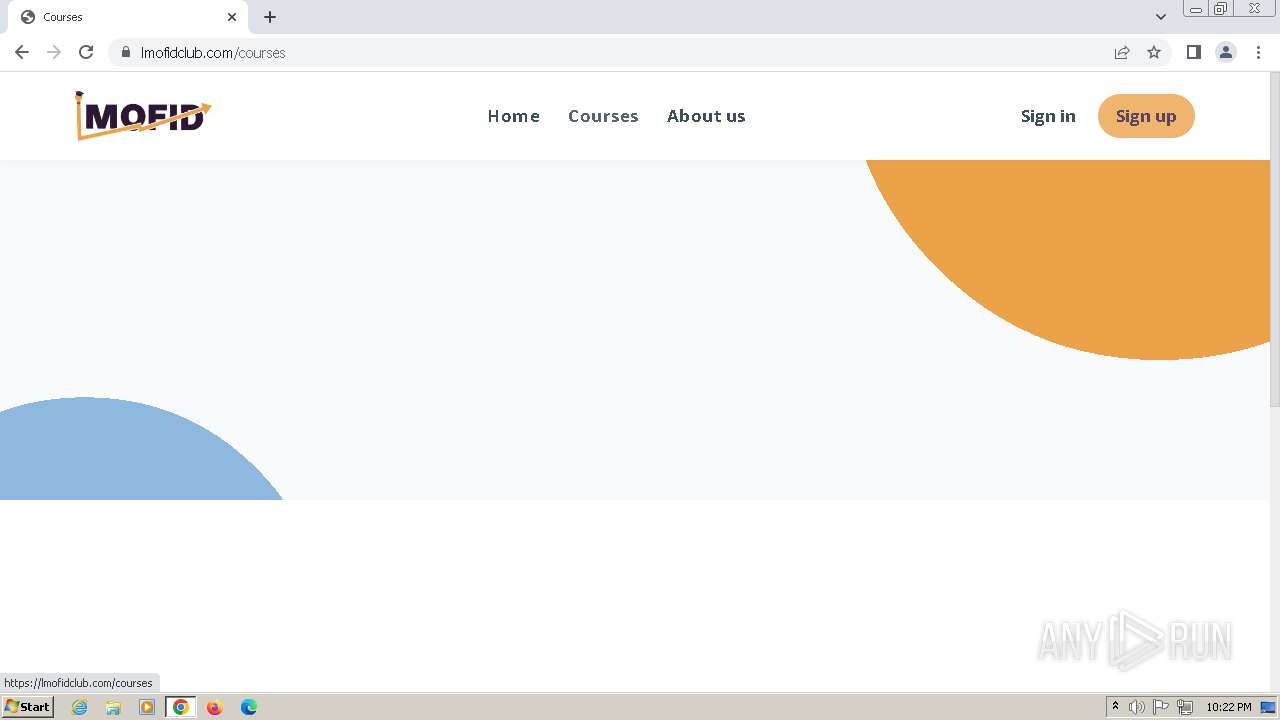Click the orange Sign up button

[x=1146, y=116]
